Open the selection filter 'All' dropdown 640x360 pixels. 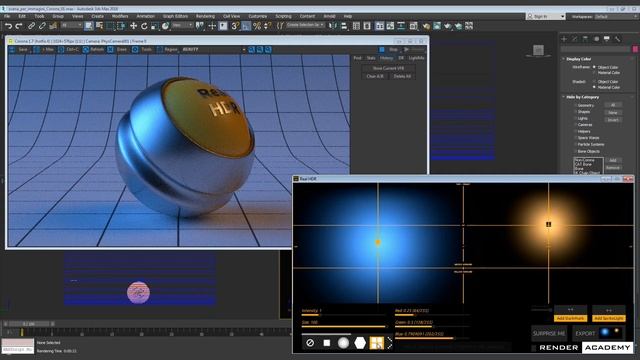tap(72, 25)
